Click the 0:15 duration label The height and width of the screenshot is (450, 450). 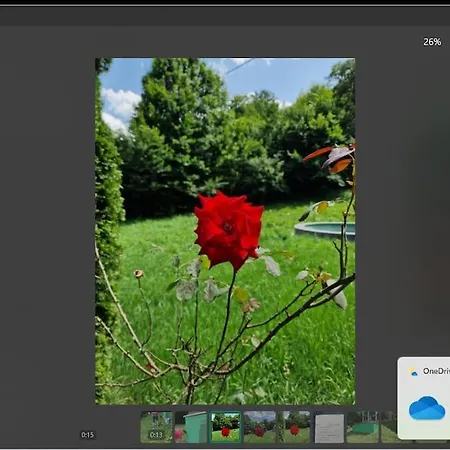(87, 435)
